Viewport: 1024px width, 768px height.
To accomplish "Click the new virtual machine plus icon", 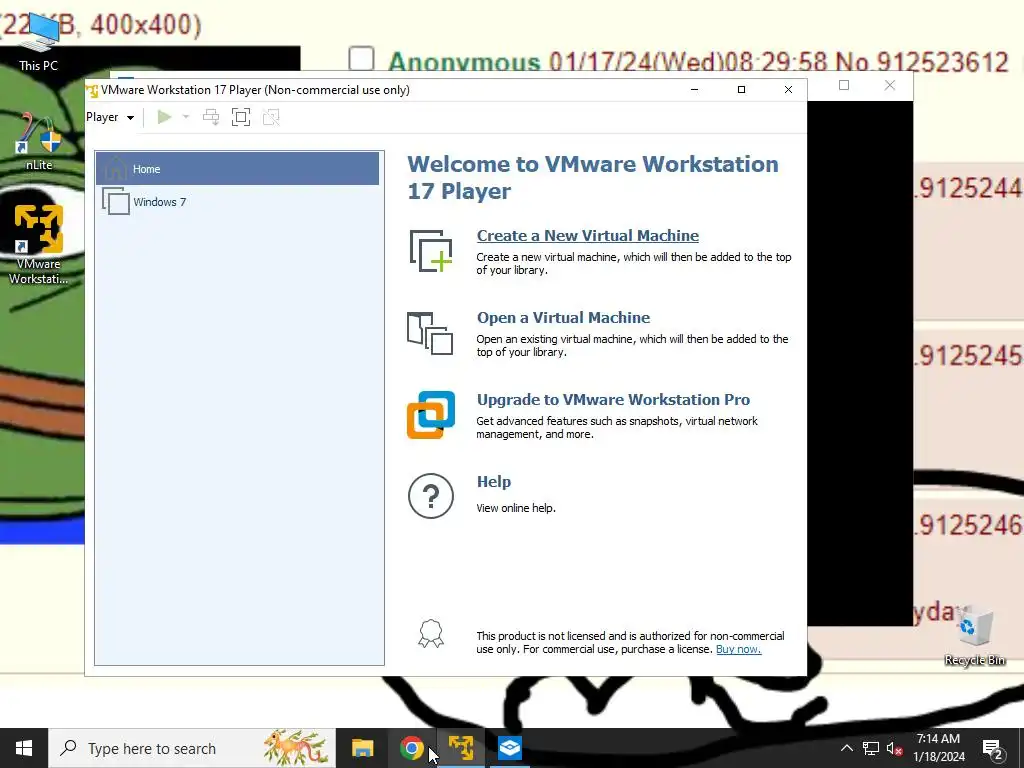I will pos(431,251).
